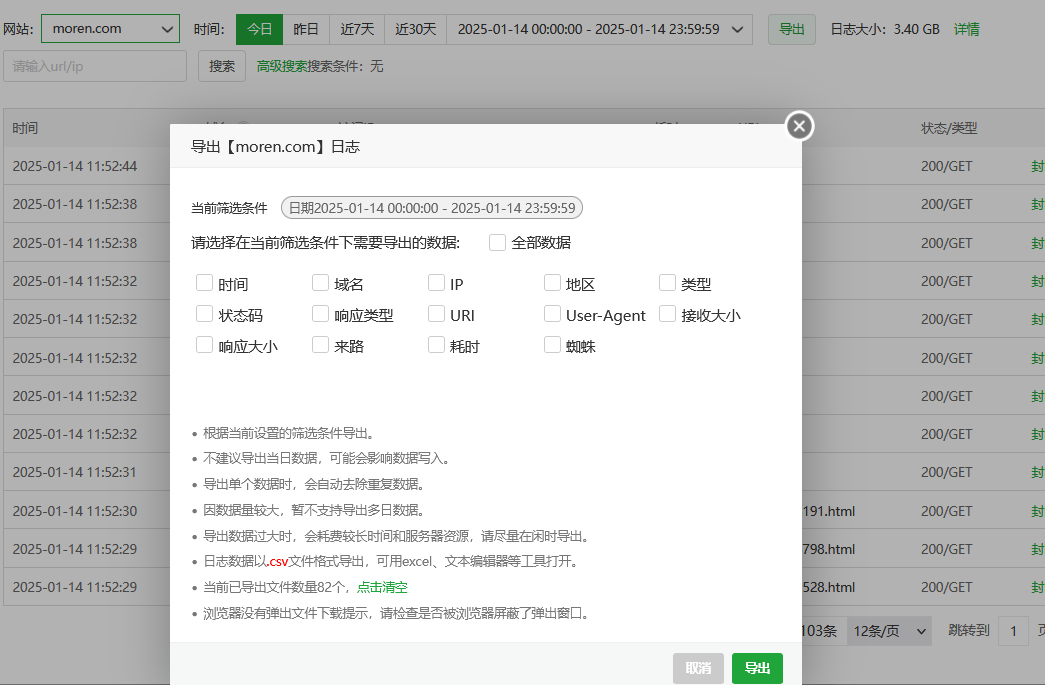Check the 响应类型 checkbox

(321, 314)
